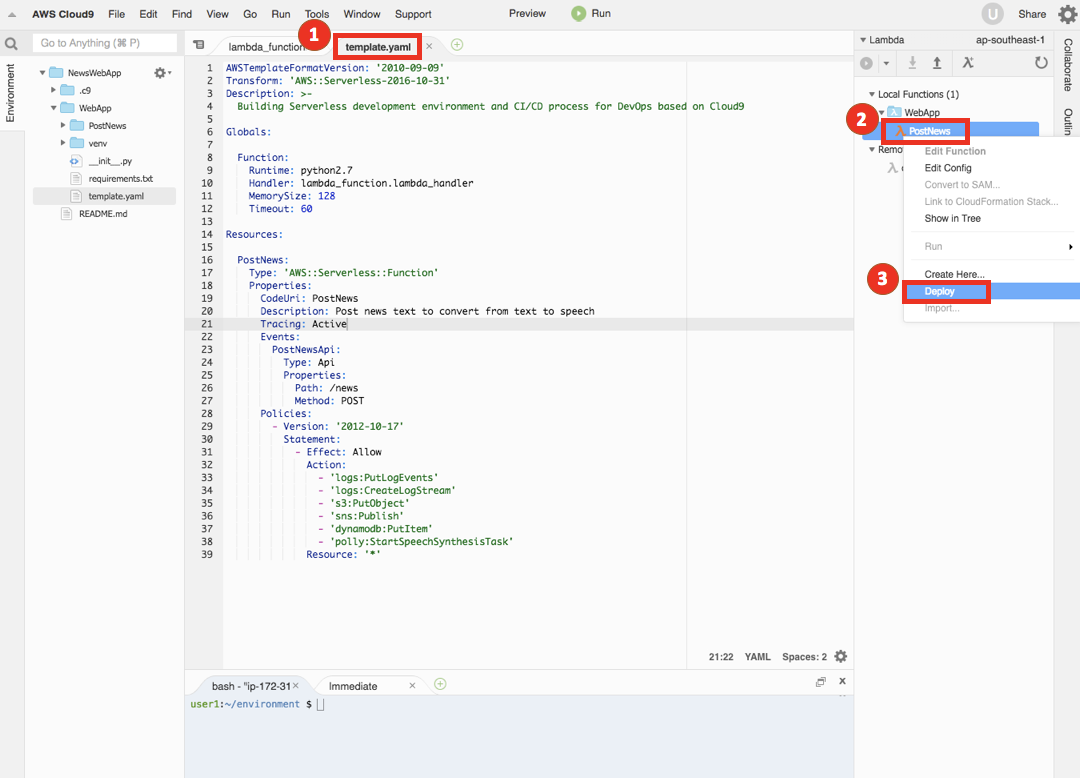Open the Environment side panel tab
The height and width of the screenshot is (778, 1080).
click(x=10, y=94)
